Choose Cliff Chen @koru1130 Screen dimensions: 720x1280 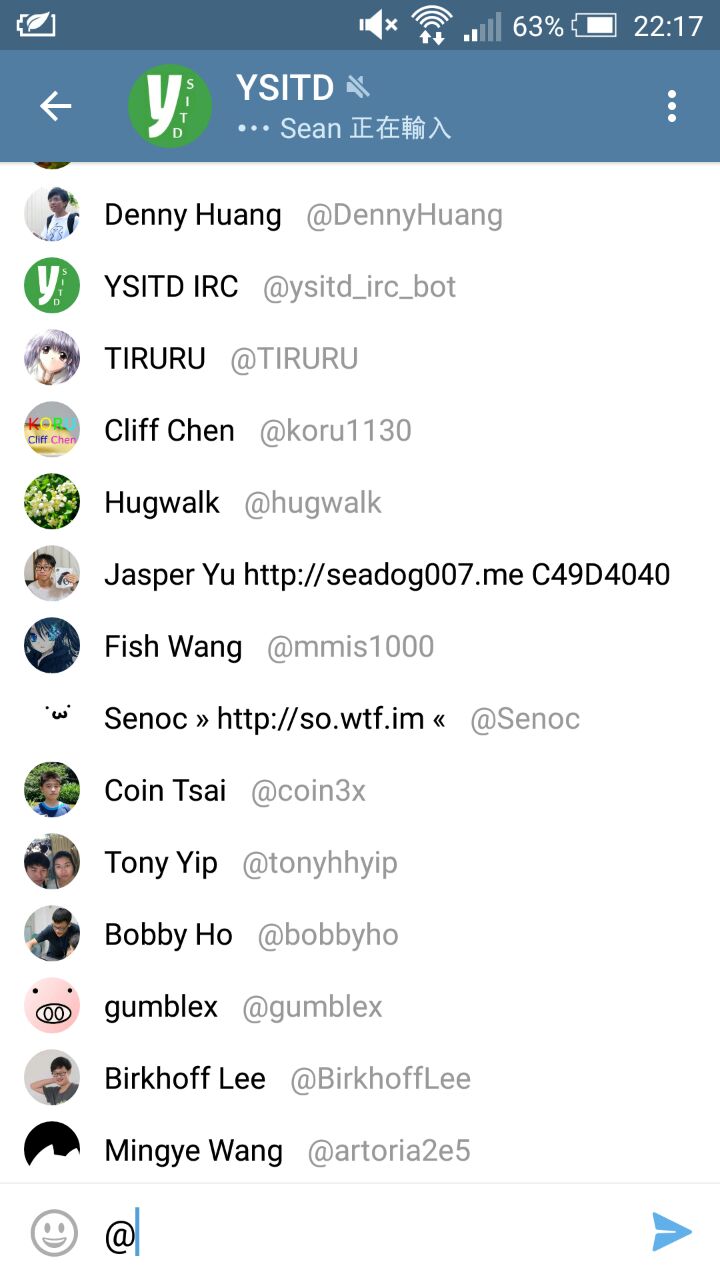click(360, 430)
